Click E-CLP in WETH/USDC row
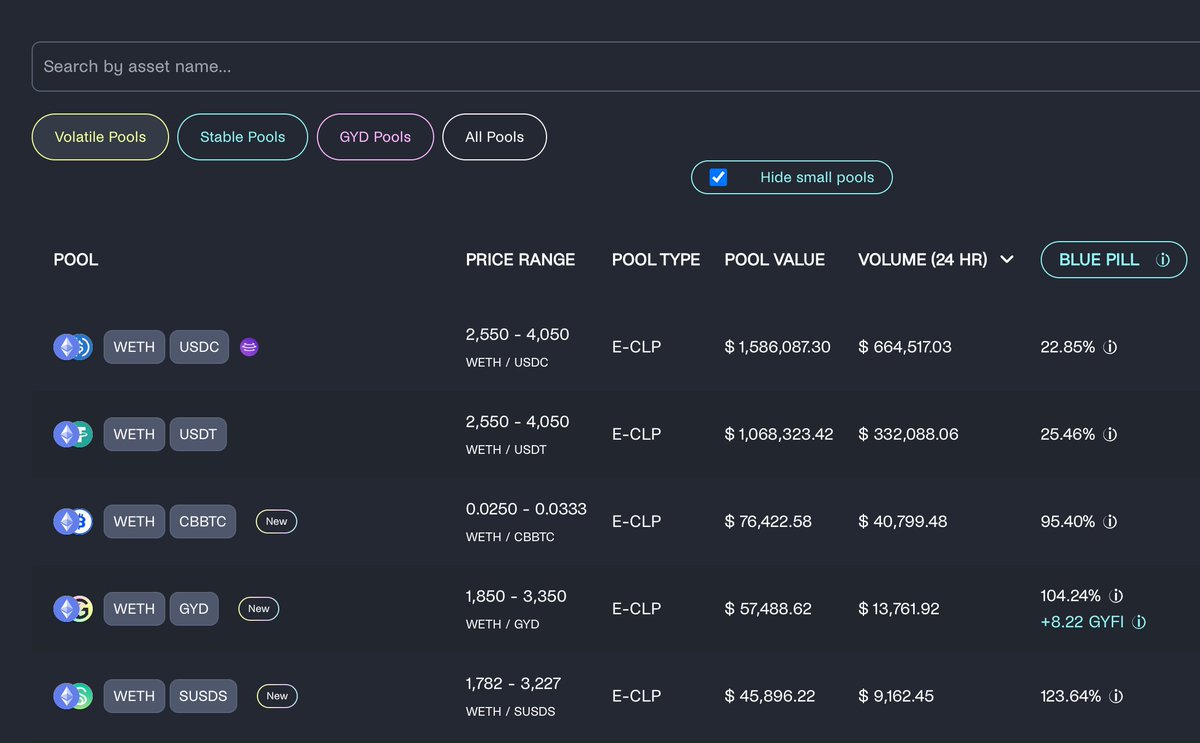The image size is (1200, 743). pos(636,347)
